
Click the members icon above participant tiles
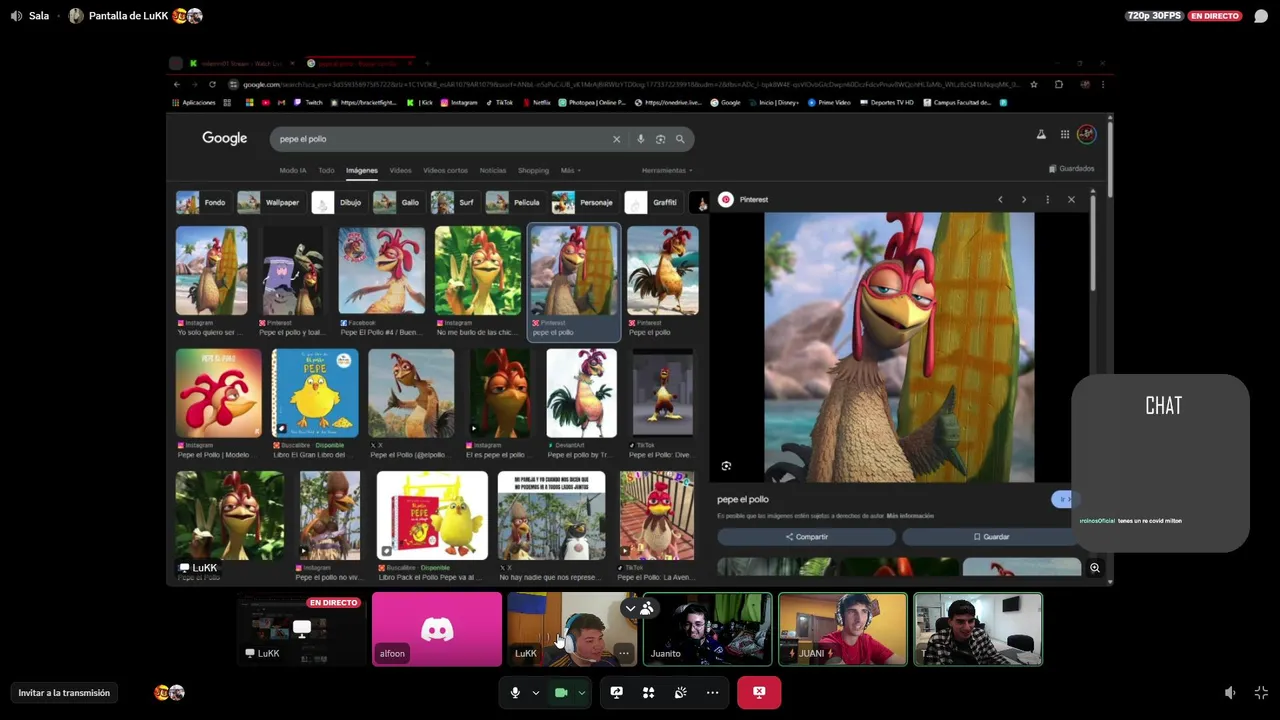point(647,607)
